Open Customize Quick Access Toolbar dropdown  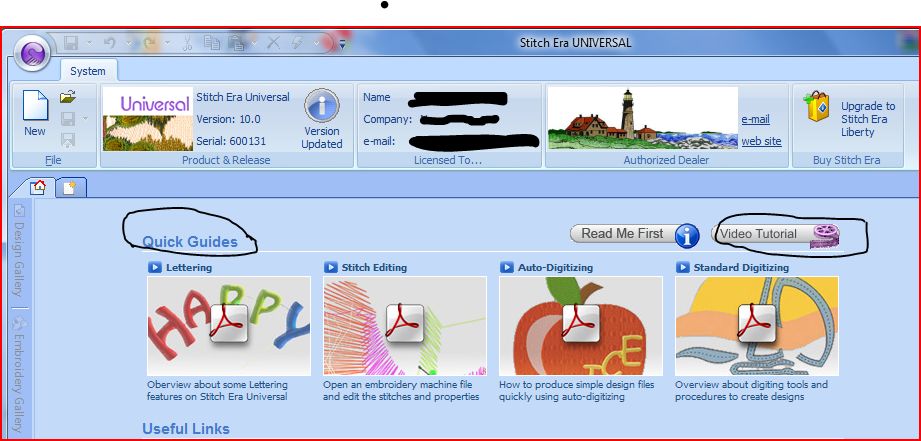tap(342, 43)
